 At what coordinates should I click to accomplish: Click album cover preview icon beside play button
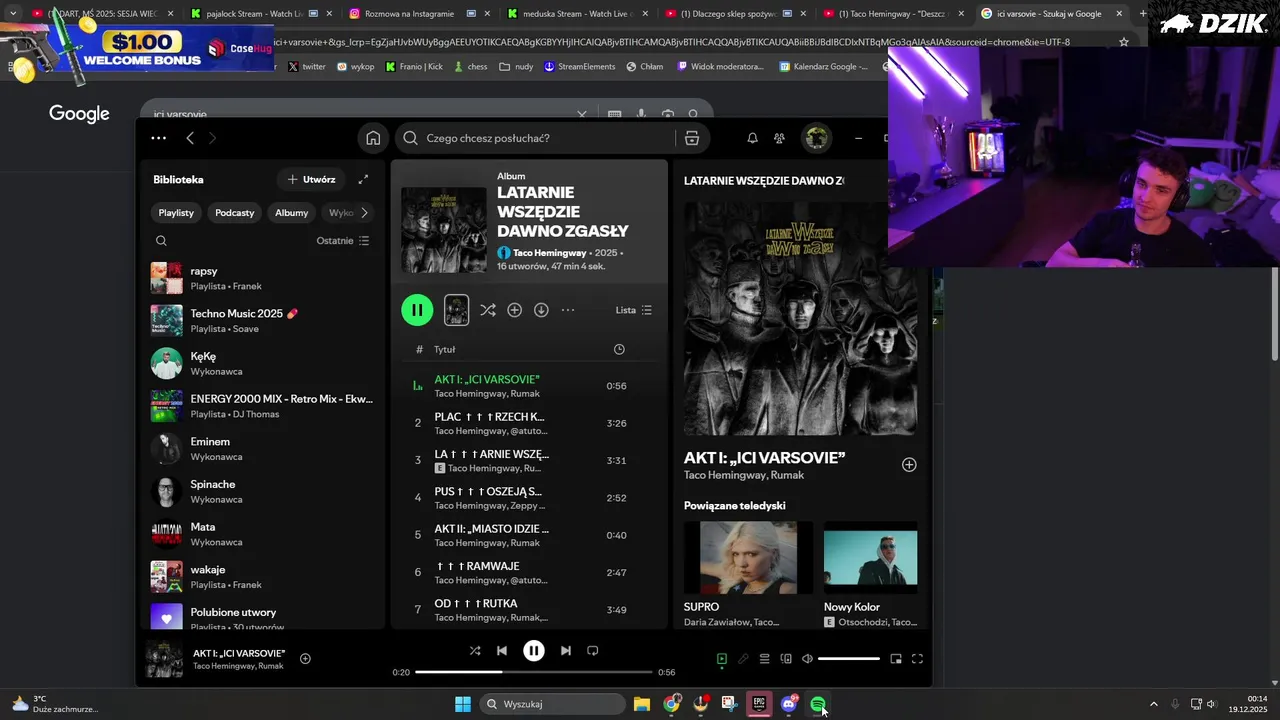[x=456, y=310]
